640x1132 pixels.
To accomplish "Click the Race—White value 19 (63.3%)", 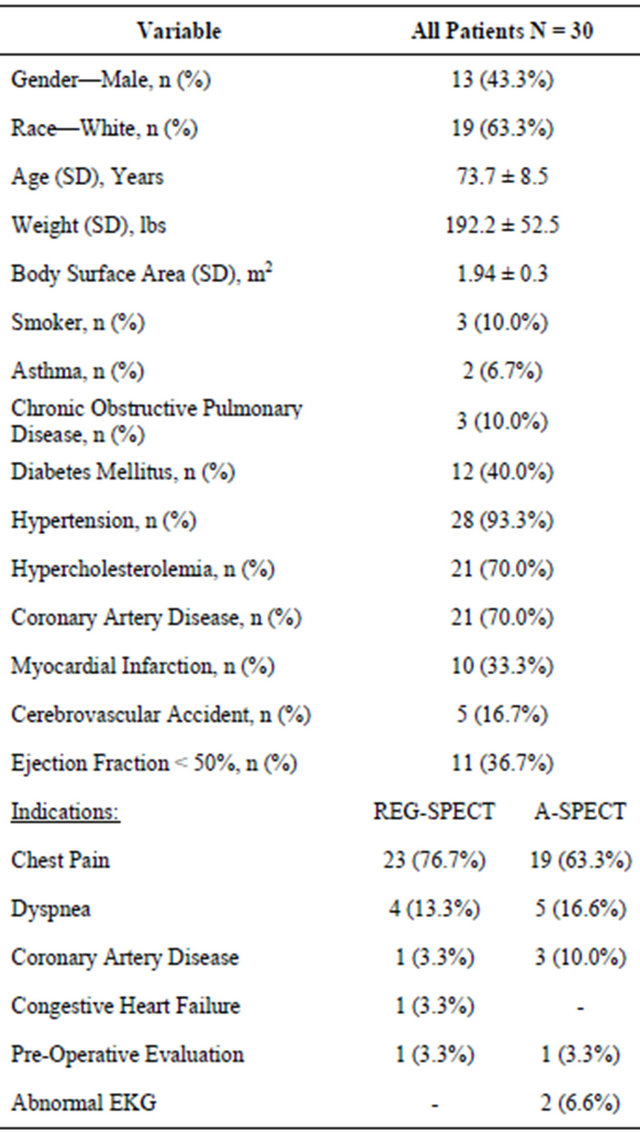I will (x=501, y=129).
